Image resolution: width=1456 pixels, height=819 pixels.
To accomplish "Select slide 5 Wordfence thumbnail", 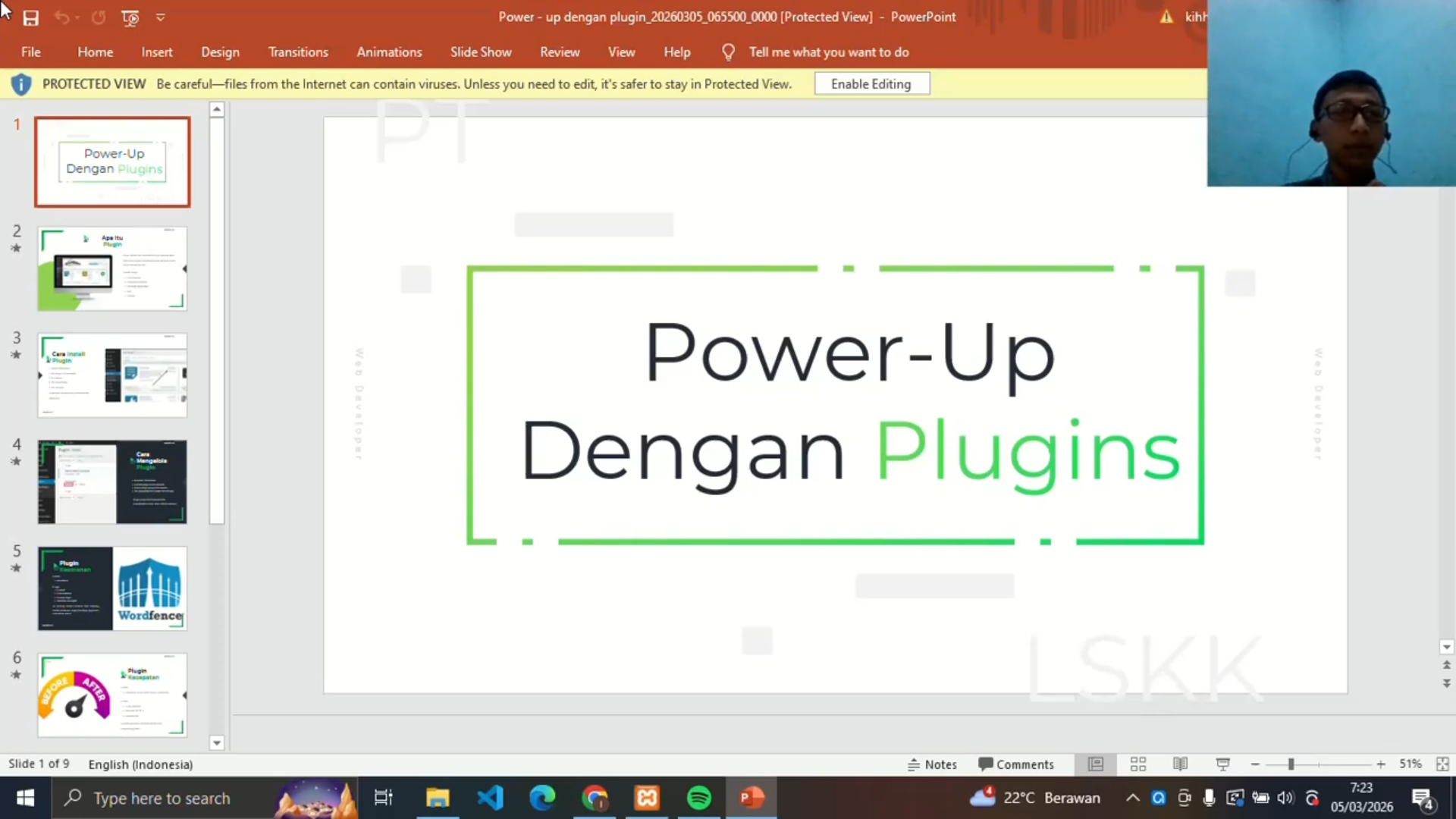I will 112,588.
